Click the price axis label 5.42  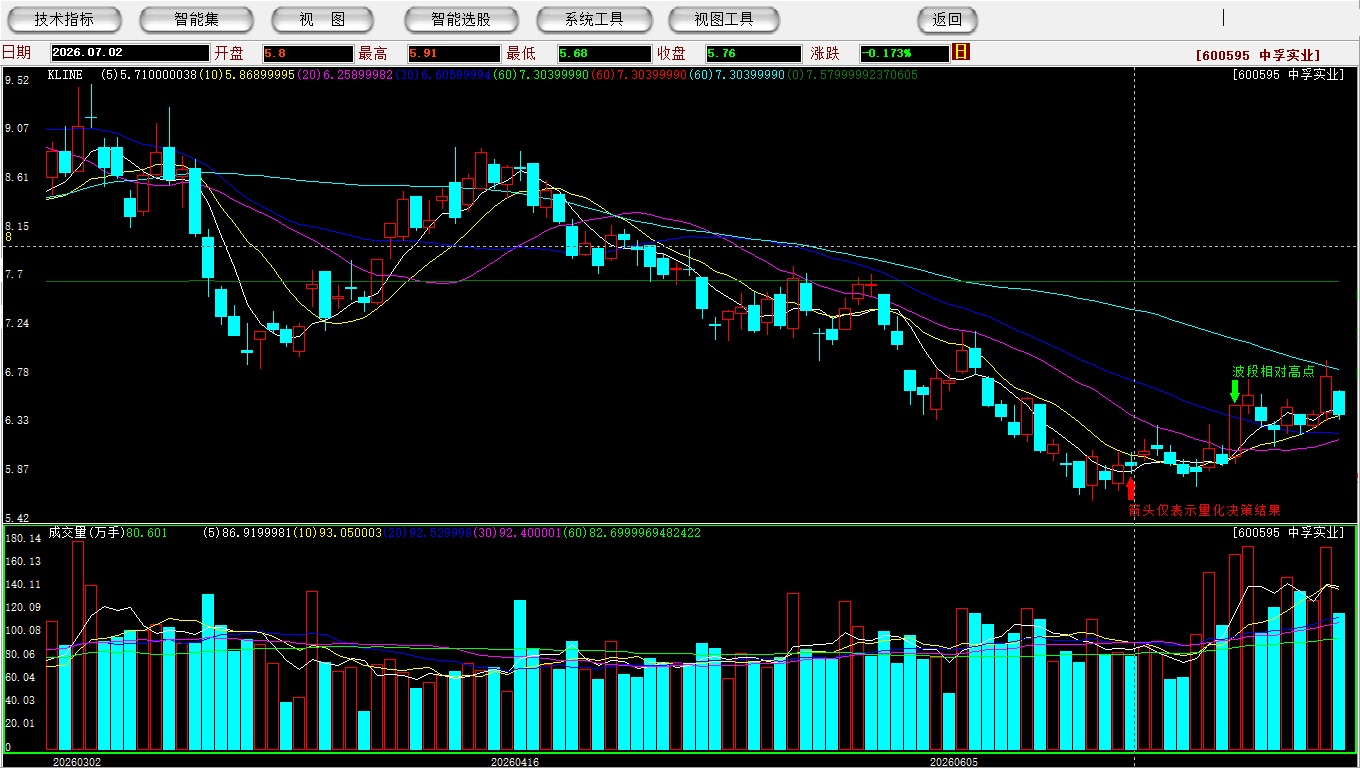(17, 518)
